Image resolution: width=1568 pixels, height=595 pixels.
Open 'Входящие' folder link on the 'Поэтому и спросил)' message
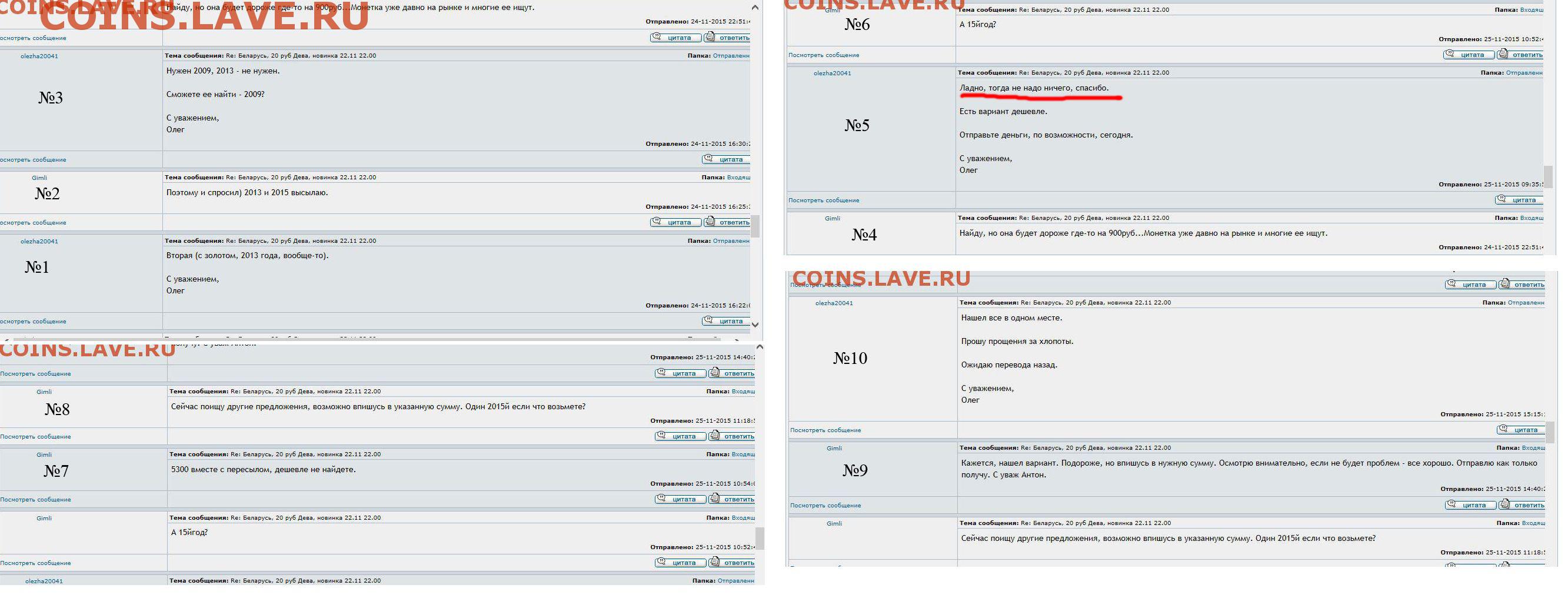738,178
